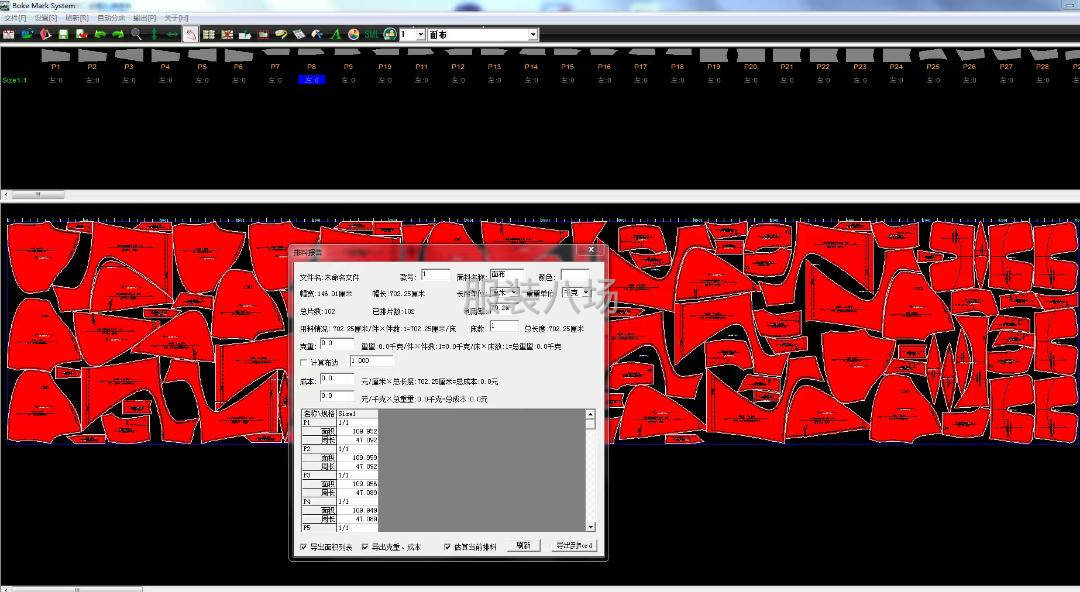Click the 克重 weight input field
This screenshot has height=592, width=1080.
click(337, 344)
